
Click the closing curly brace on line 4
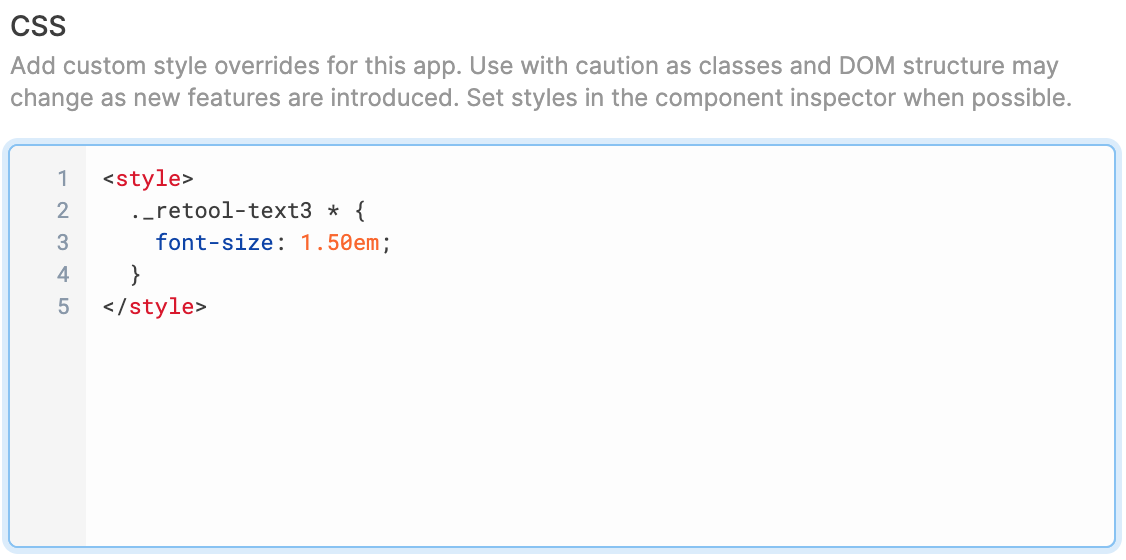click(135, 275)
